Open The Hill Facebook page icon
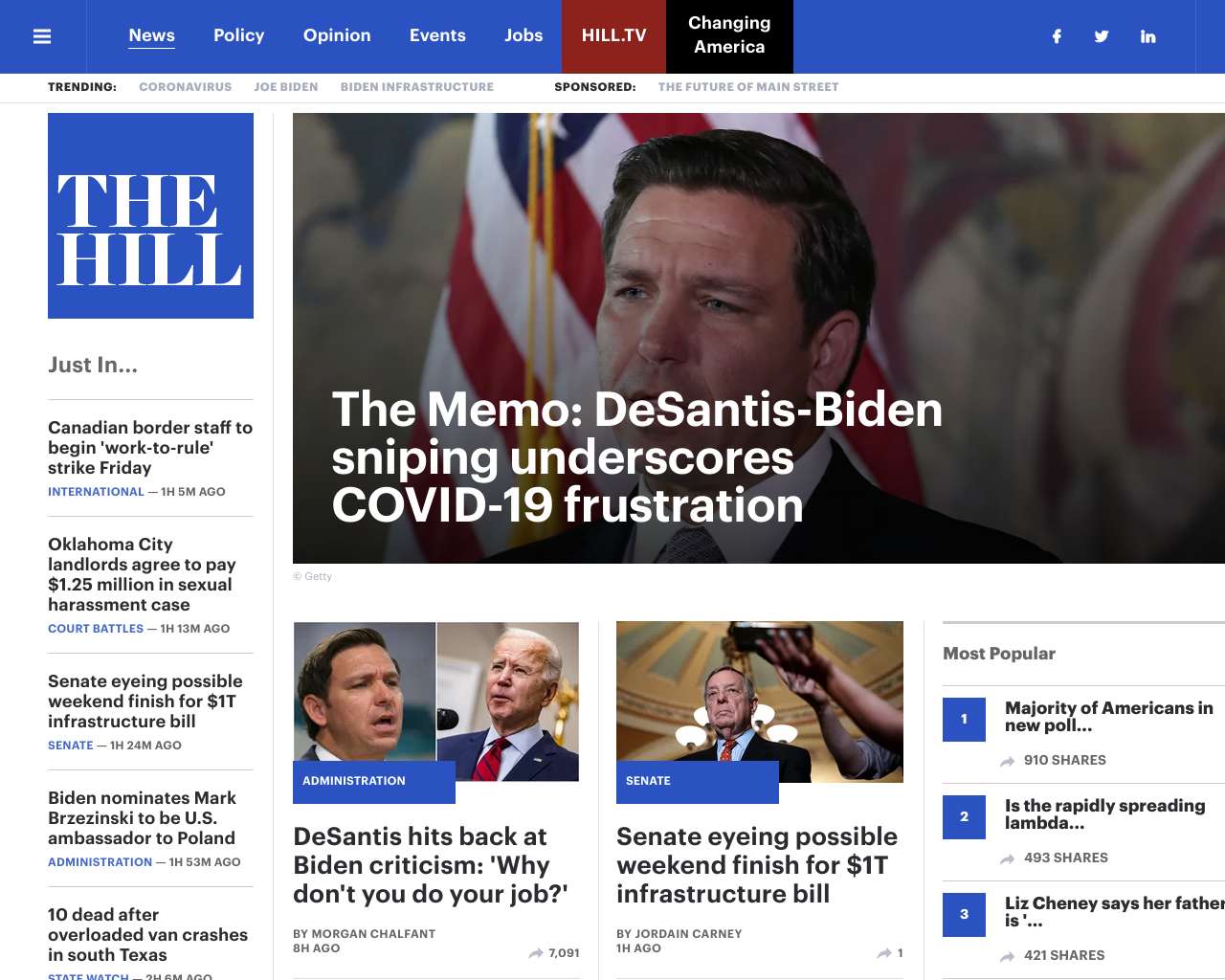 pos(1057,36)
